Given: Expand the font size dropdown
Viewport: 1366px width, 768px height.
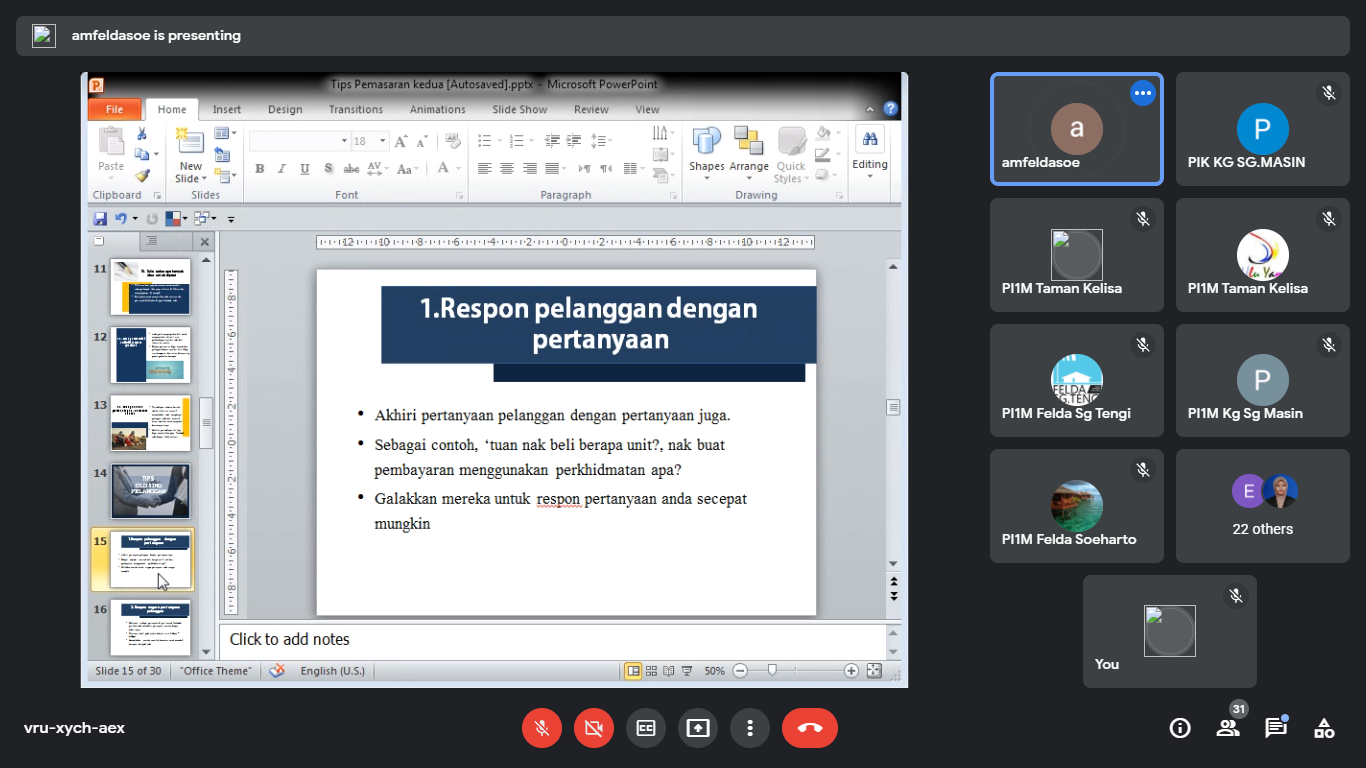Looking at the screenshot, I should click(x=382, y=141).
